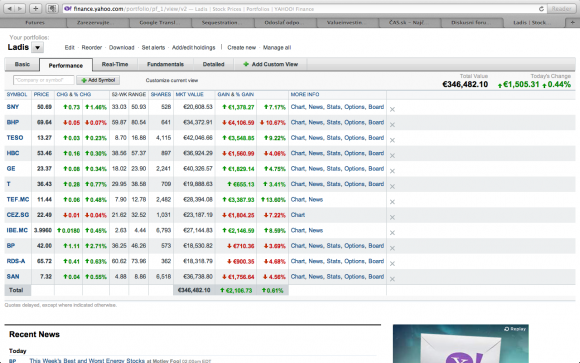The image size is (580, 363).
Task: Open Stats link in the GE row
Action: 334,169
